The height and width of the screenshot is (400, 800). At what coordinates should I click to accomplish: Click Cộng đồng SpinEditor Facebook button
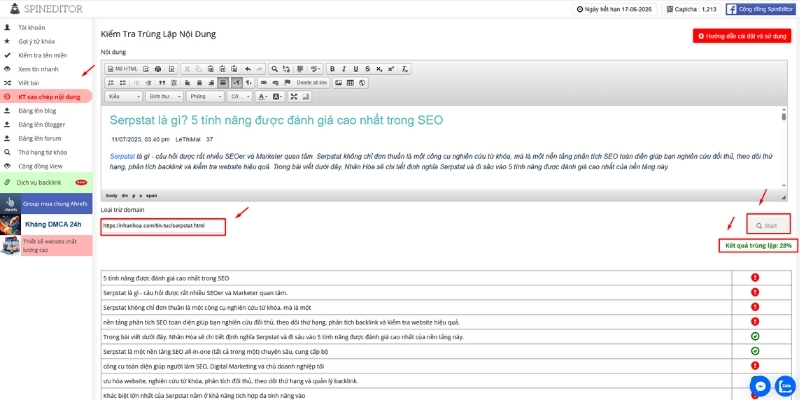click(760, 9)
